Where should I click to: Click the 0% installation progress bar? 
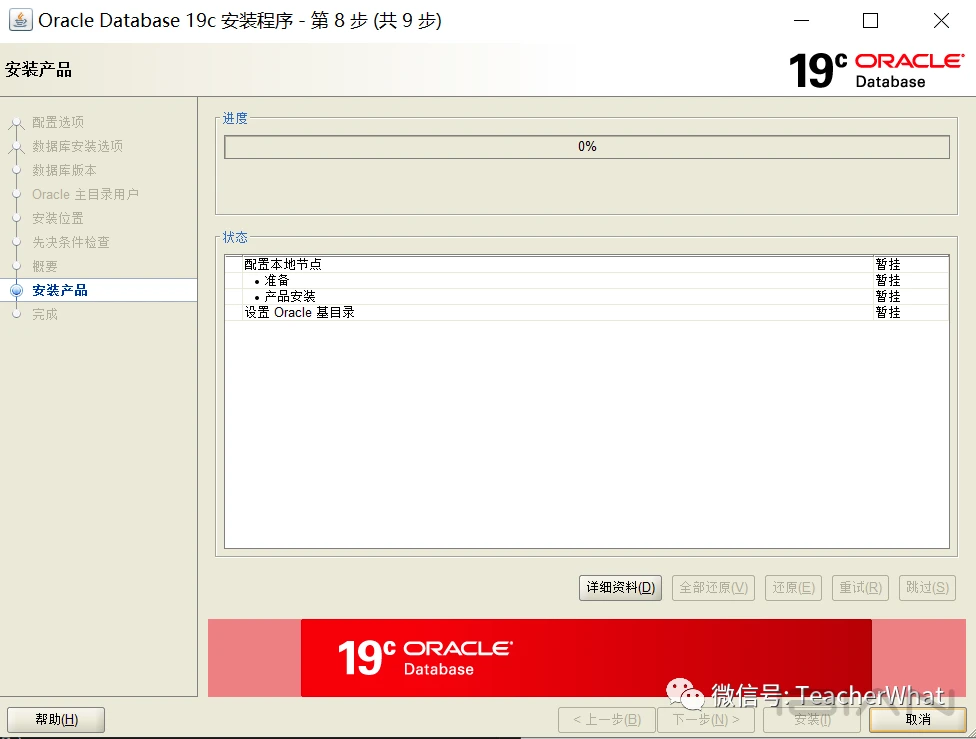coord(587,147)
